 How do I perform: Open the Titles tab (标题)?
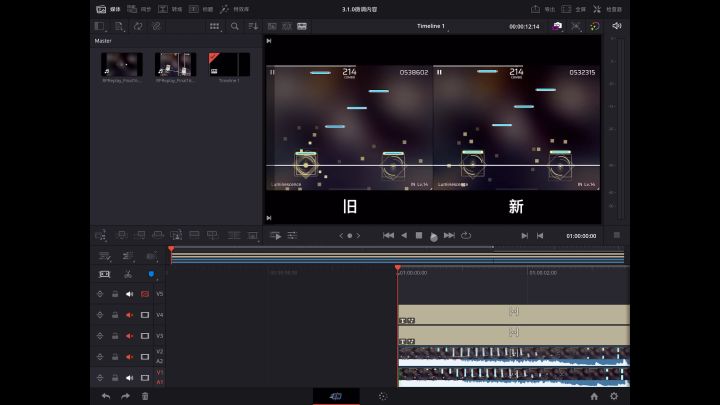point(201,9)
